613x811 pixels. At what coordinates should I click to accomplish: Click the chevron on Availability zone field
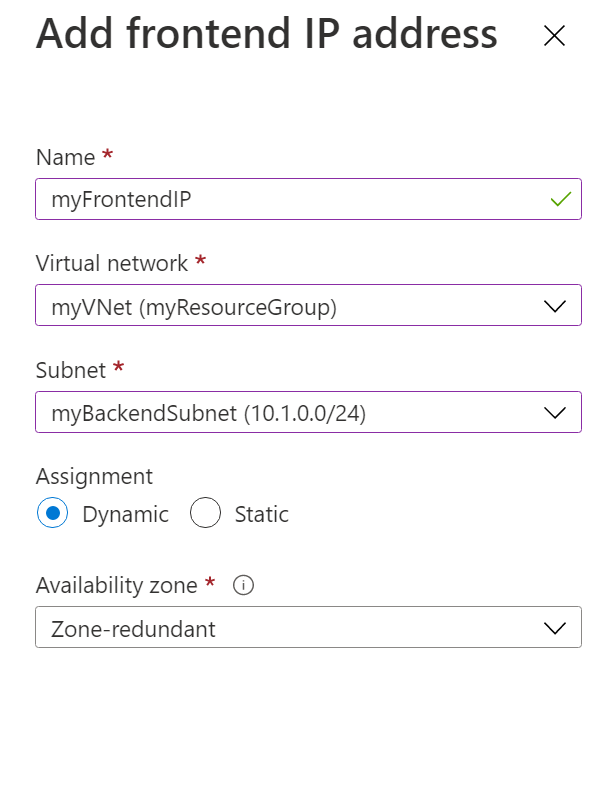tap(556, 627)
